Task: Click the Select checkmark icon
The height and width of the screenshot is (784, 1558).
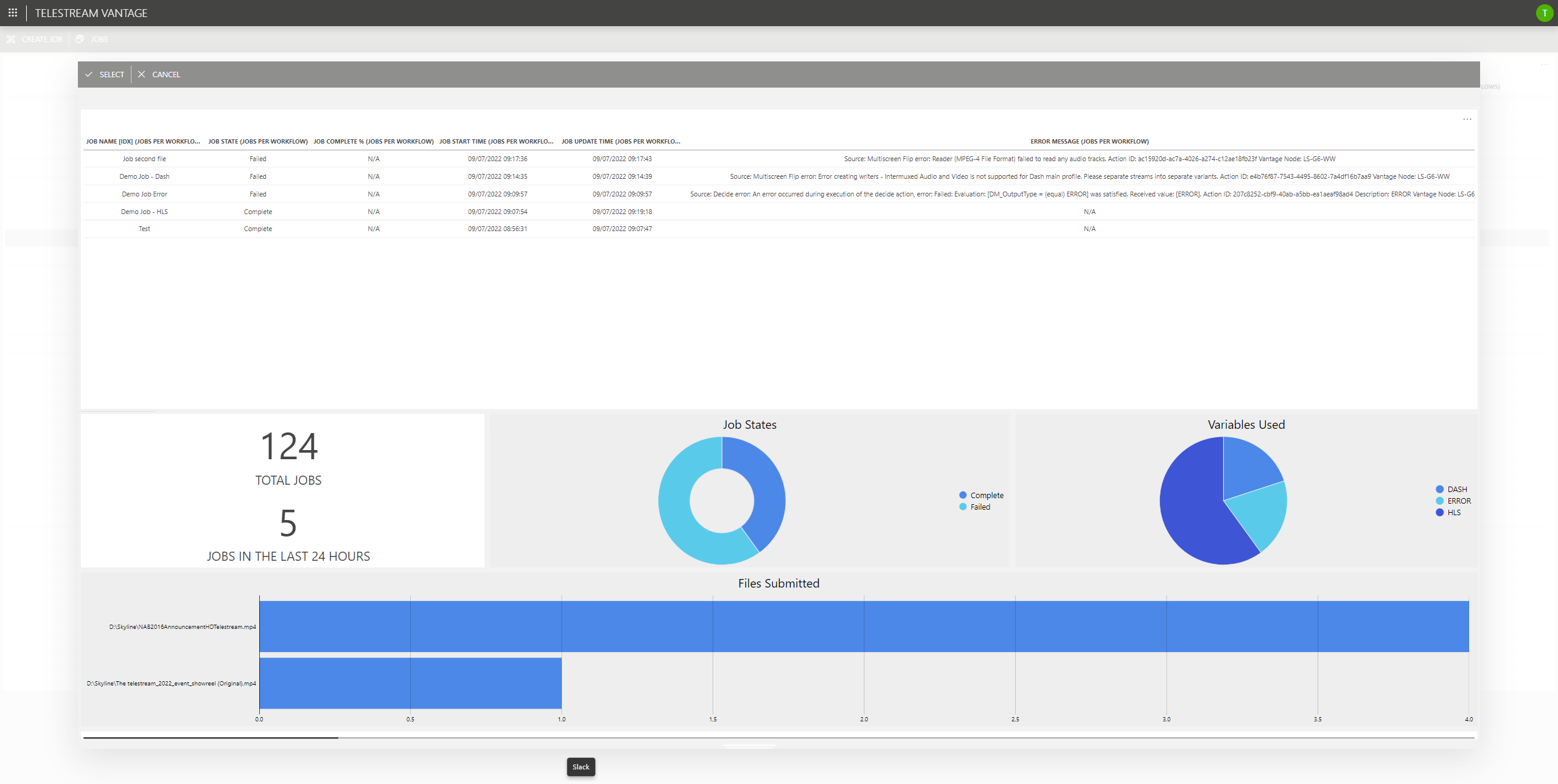Action: click(x=89, y=75)
